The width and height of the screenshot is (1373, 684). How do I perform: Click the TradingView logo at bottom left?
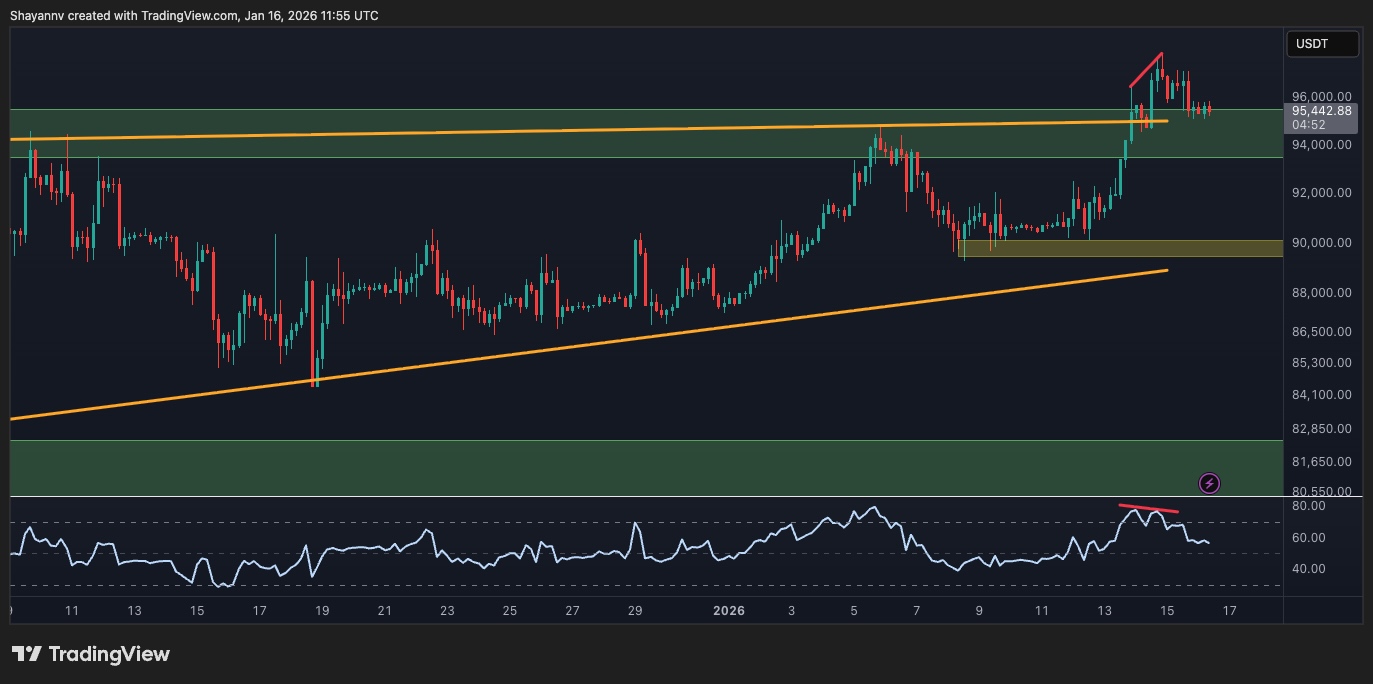(91, 654)
